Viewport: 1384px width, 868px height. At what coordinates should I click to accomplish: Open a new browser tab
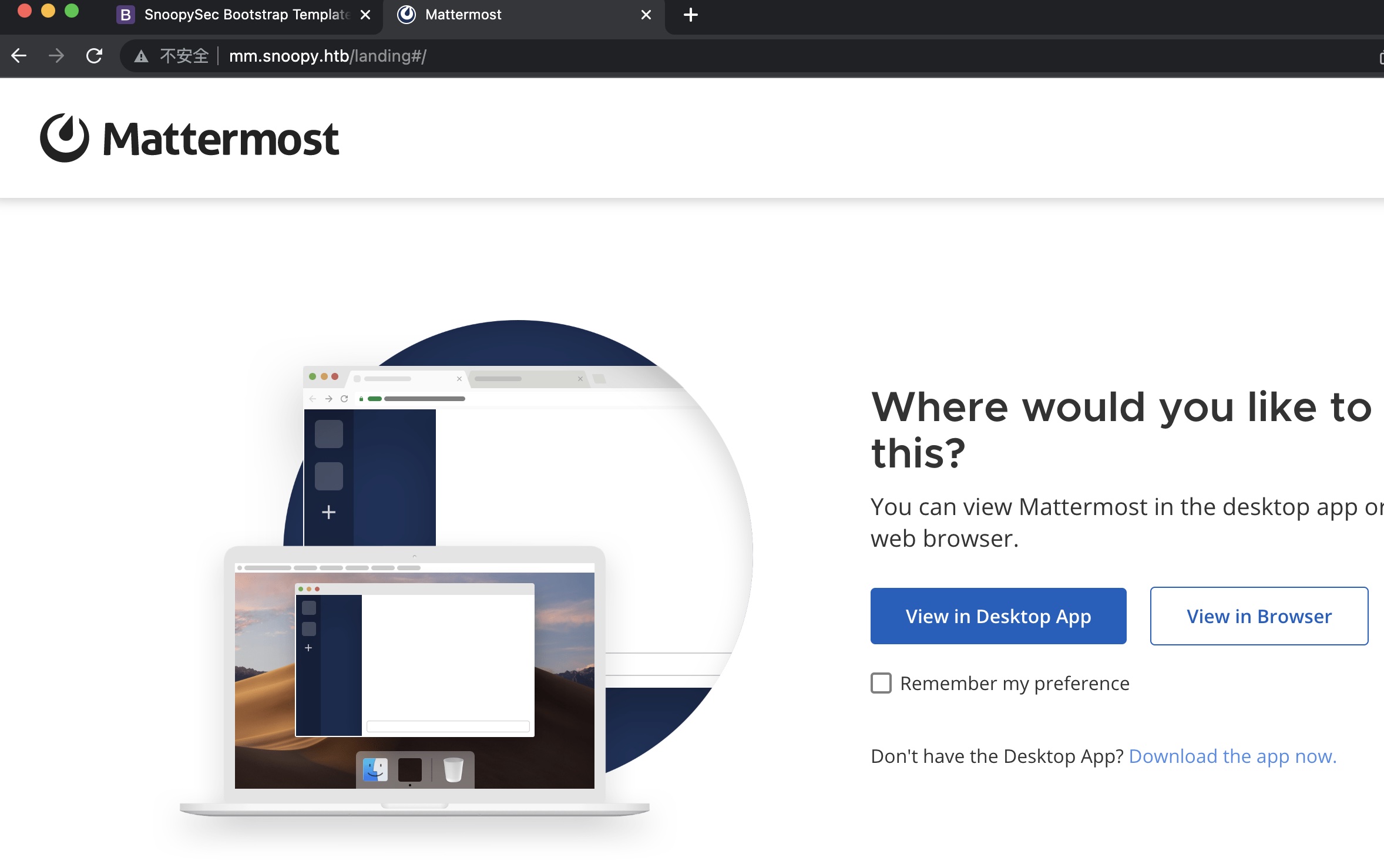691,15
